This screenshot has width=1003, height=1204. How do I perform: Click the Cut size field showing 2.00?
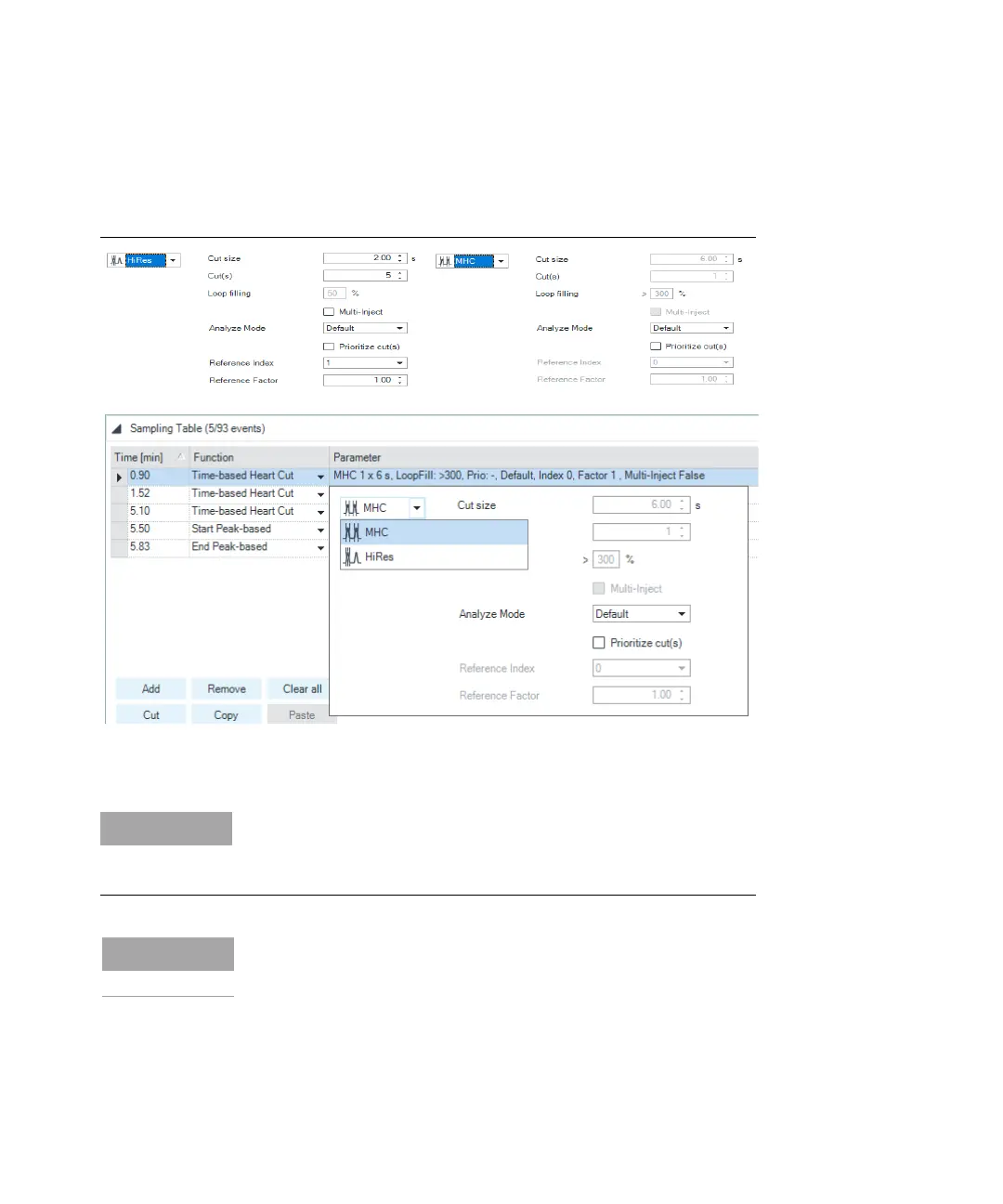[x=365, y=258]
